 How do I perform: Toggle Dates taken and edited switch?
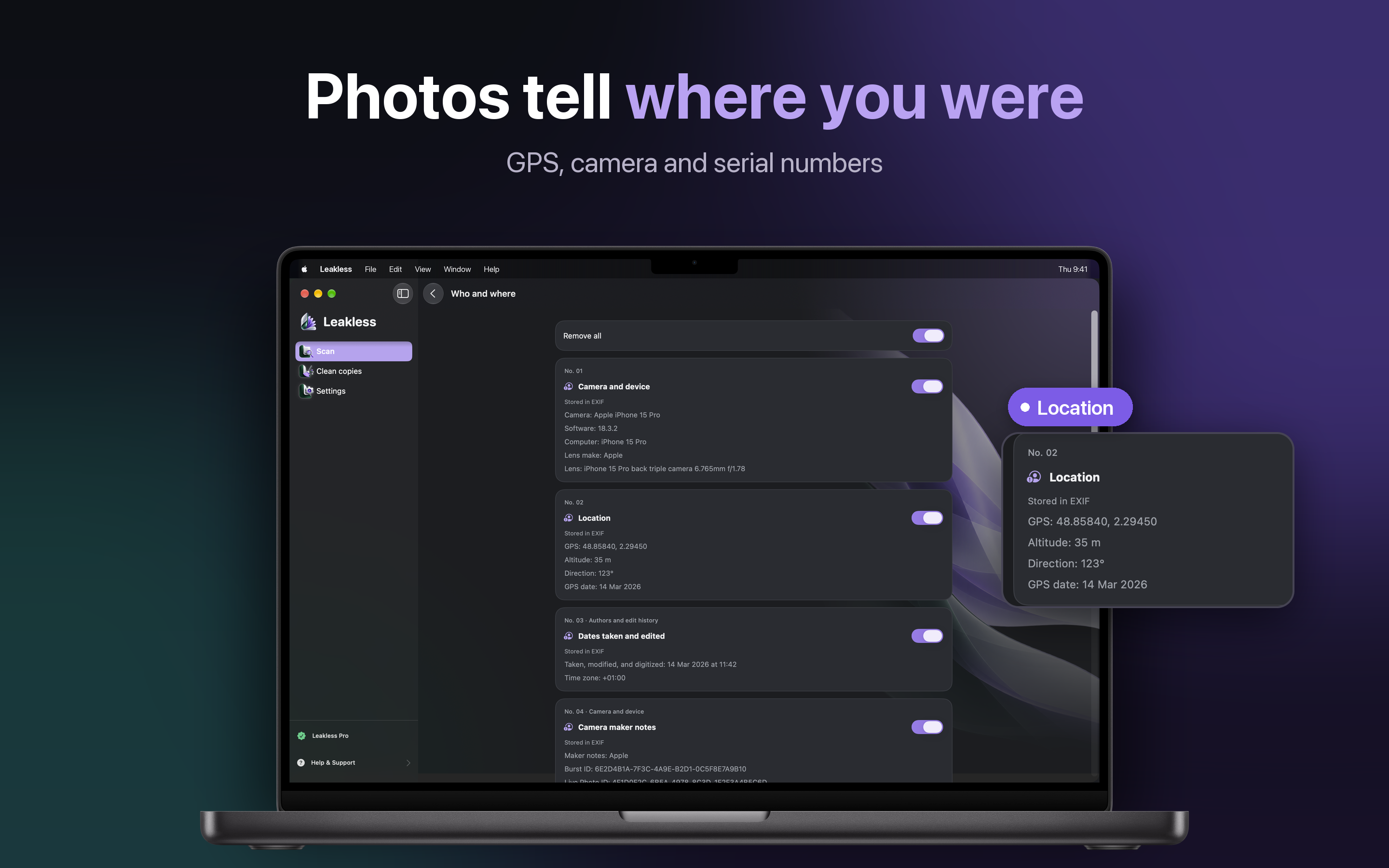pos(927,636)
